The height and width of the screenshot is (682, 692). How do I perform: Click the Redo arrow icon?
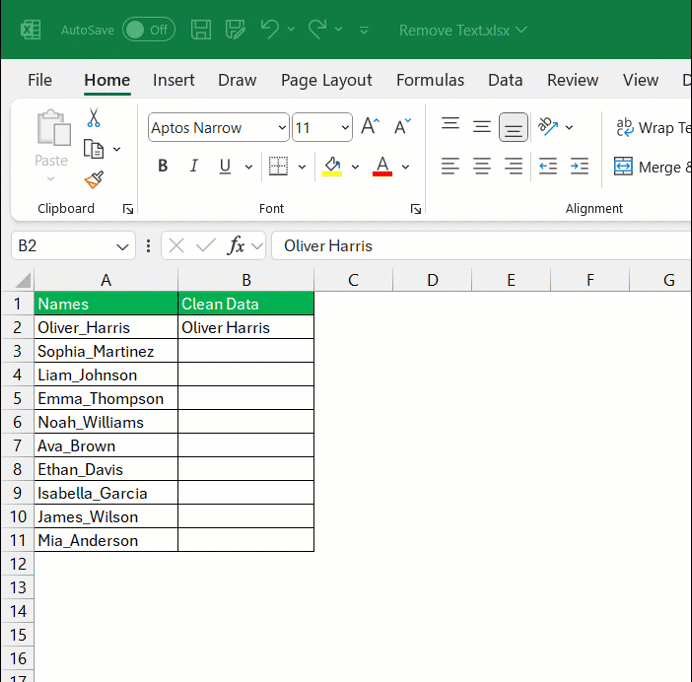pyautogui.click(x=317, y=29)
